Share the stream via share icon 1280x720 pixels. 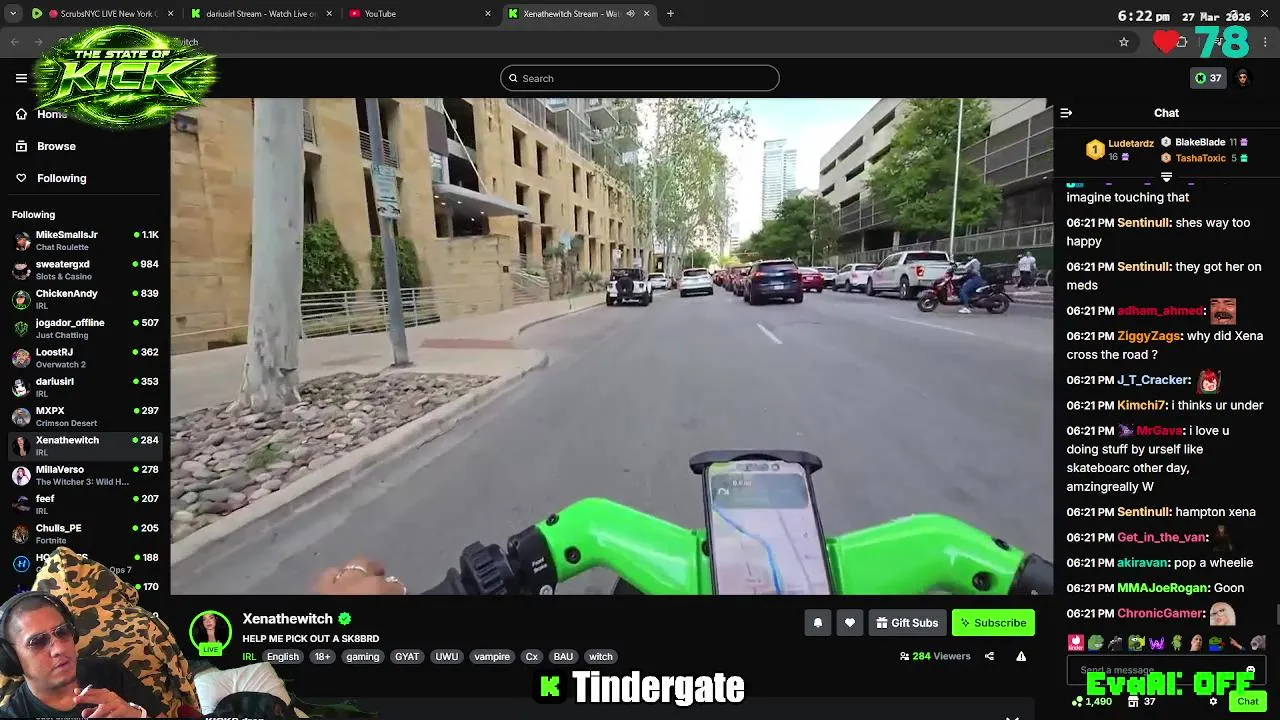pos(989,657)
